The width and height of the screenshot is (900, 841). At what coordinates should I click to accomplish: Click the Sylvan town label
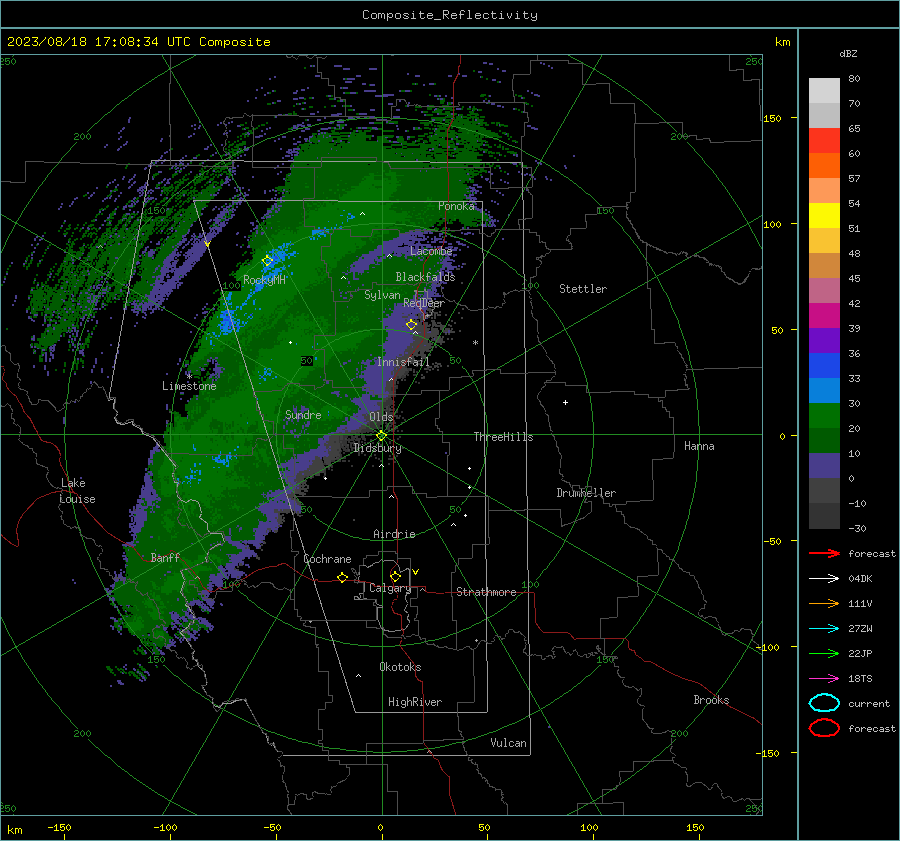(382, 295)
